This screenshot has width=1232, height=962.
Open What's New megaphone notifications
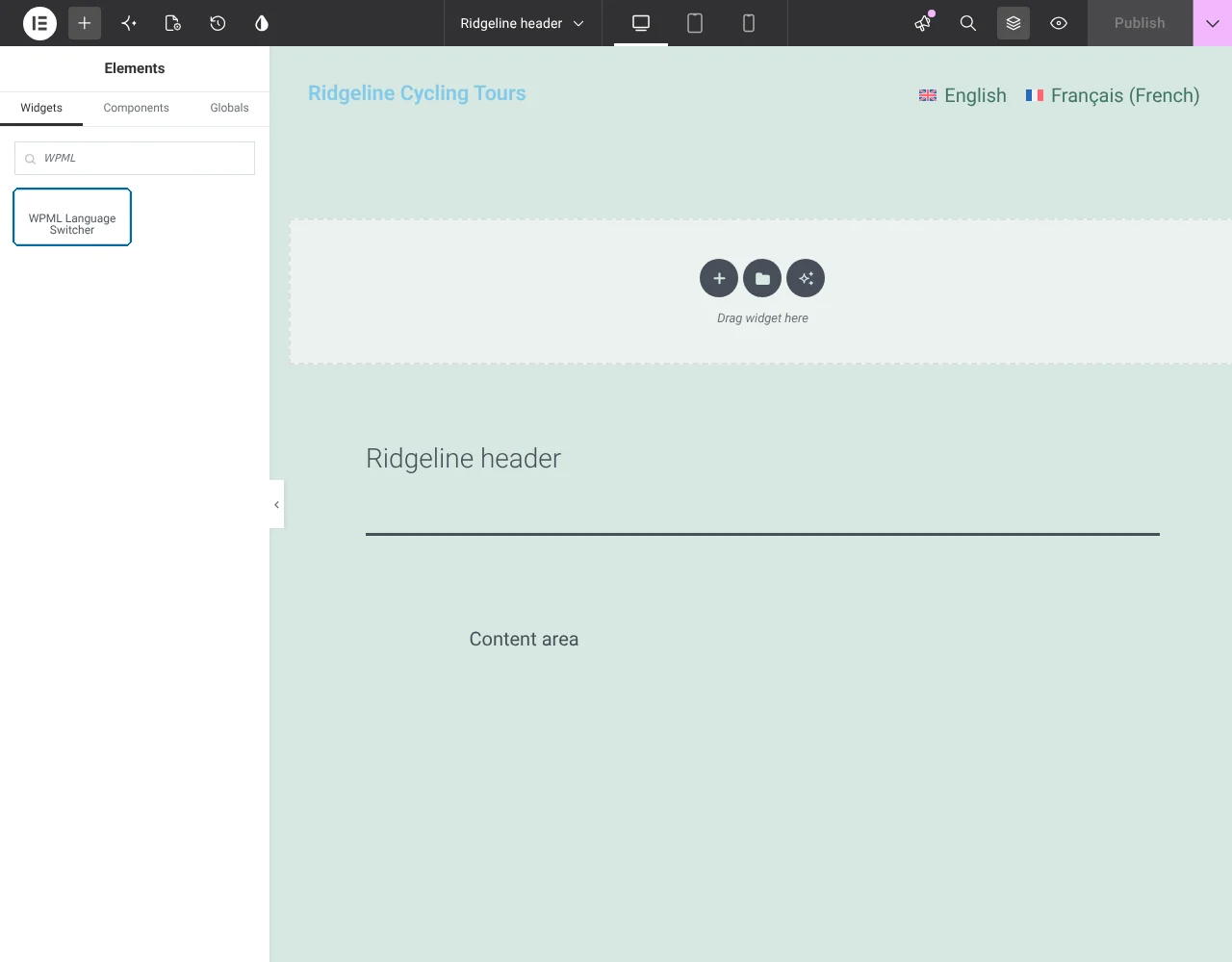click(x=923, y=23)
